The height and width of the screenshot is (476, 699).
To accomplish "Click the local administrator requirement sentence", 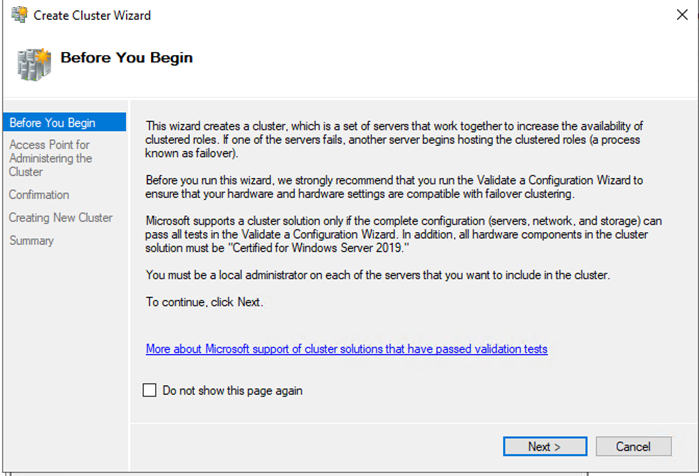I will 378,275.
